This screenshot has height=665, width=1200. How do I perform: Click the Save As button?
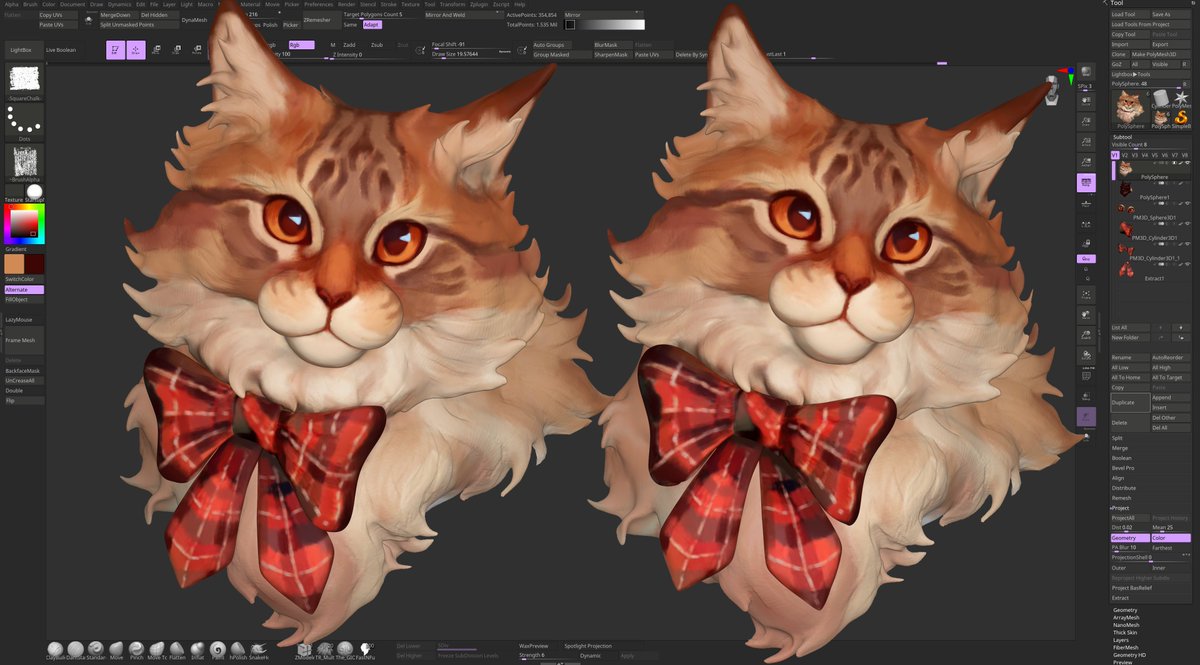click(1170, 14)
